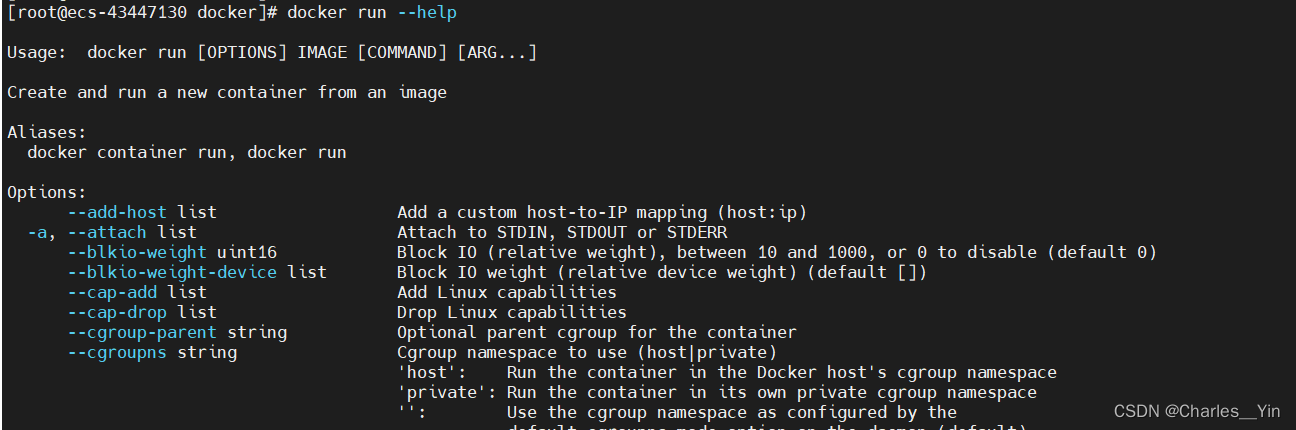Select the --blkio-weight uint16 option

coord(172,252)
